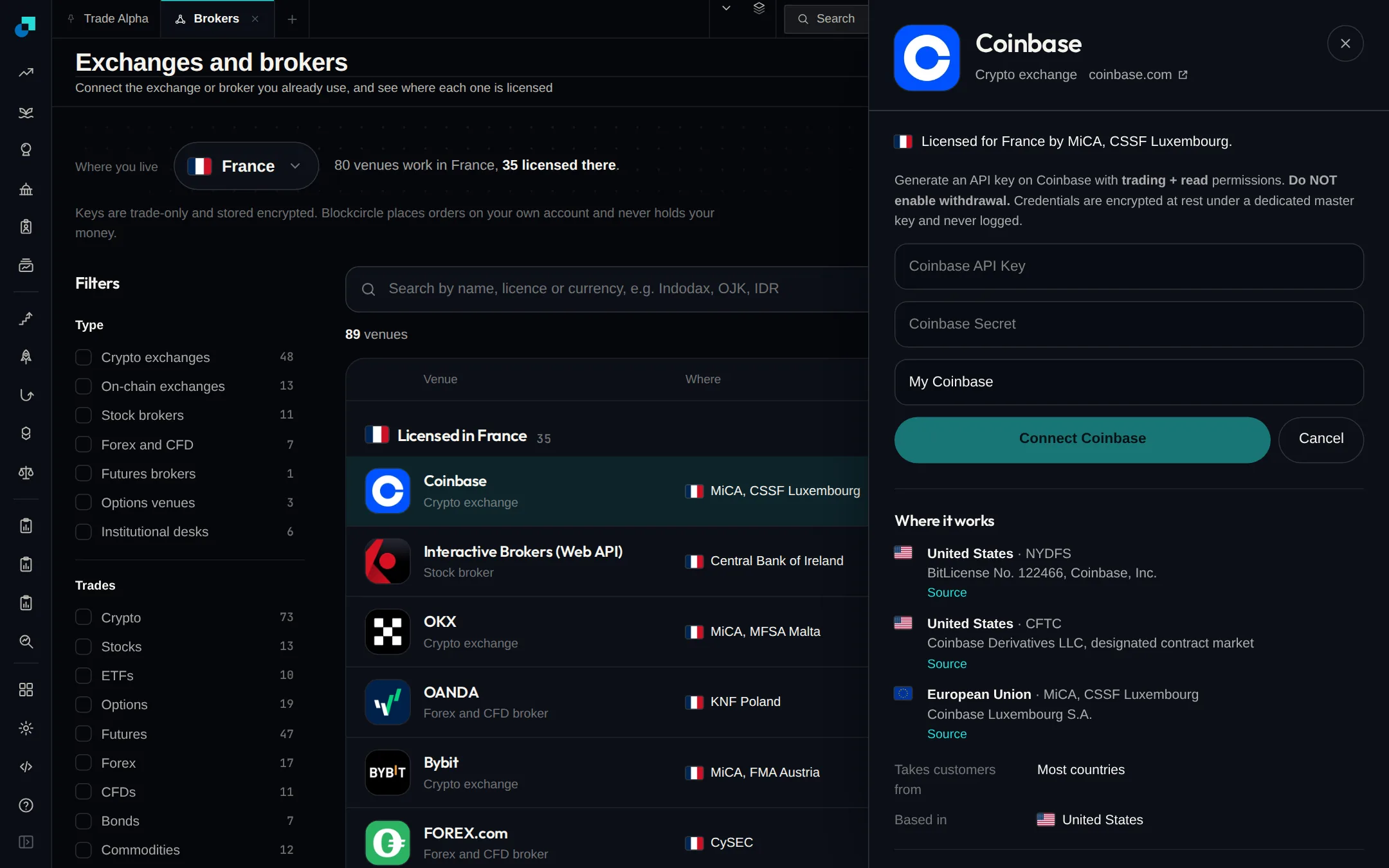Screen dimensions: 1389x868
Task: Select the Interactive Brokers (Web API) row
Action: (x=607, y=561)
